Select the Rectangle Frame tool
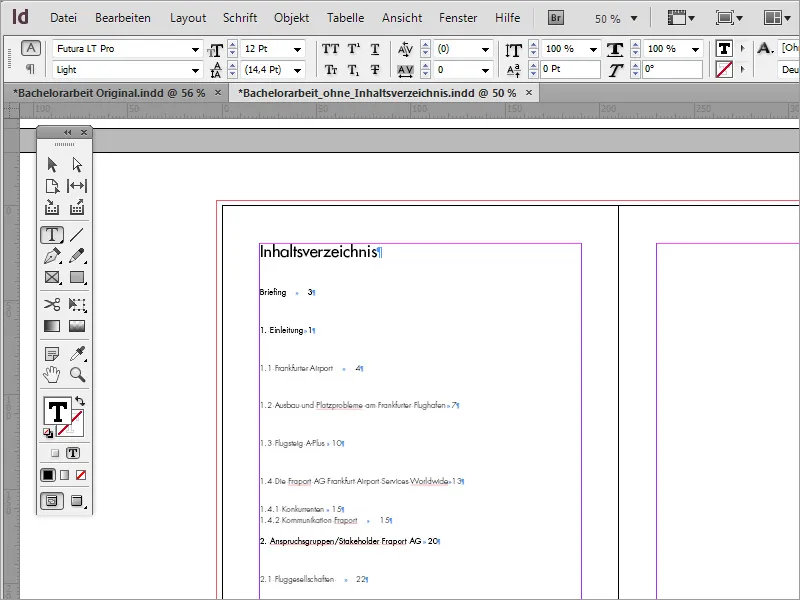 (x=52, y=277)
